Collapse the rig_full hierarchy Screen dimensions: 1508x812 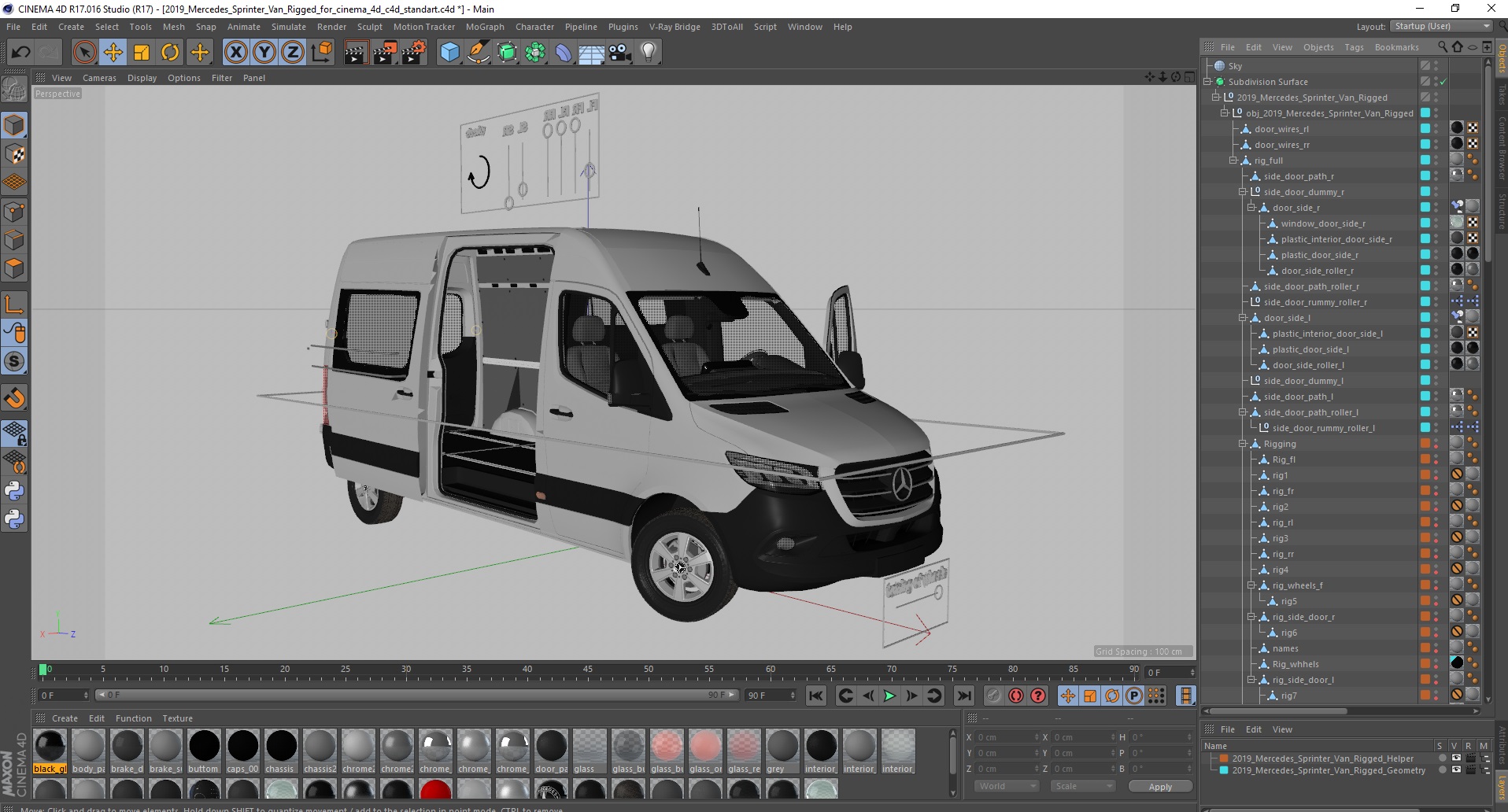[x=1233, y=161]
